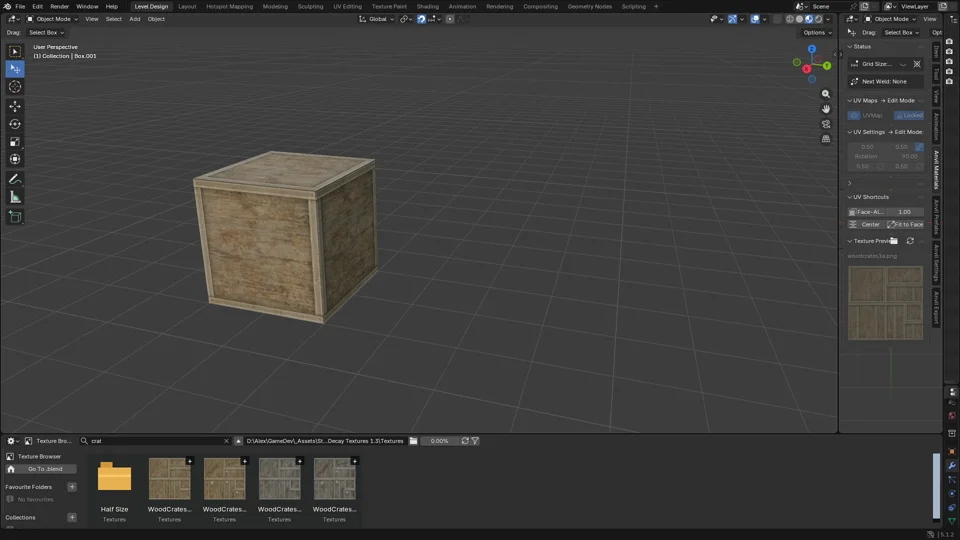Switch to the Hotspot Mapping workspace
The height and width of the screenshot is (540, 960).
229,6
